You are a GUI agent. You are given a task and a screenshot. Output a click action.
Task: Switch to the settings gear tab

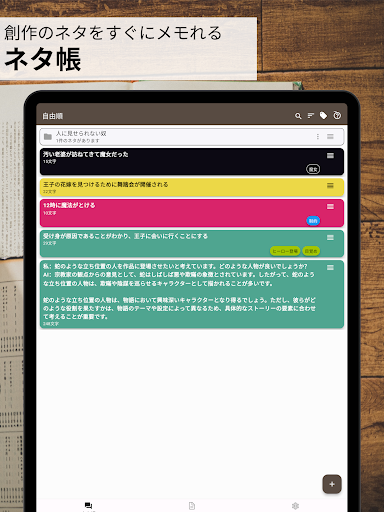(295, 506)
